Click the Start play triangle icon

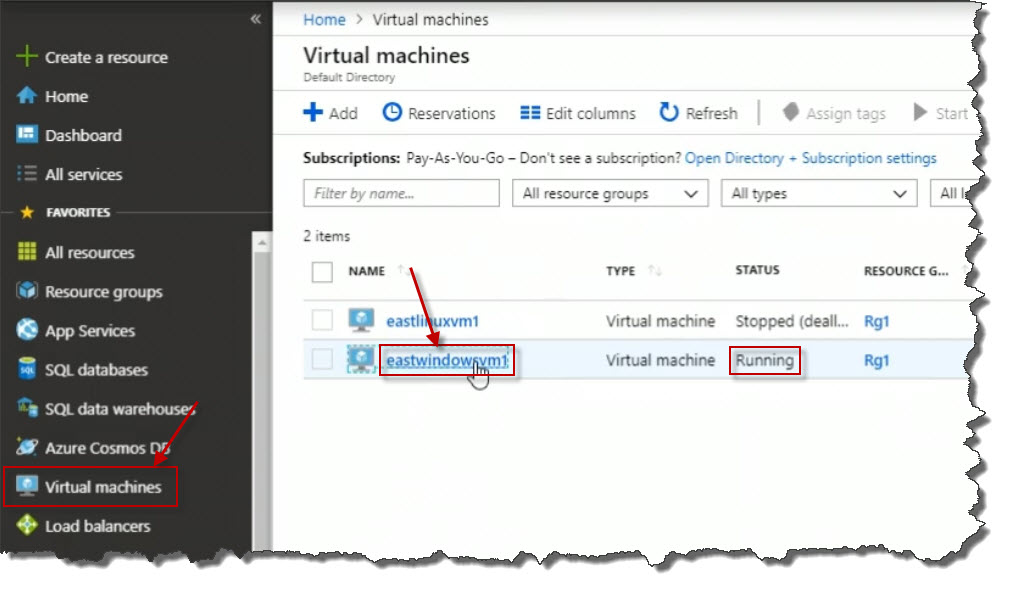920,113
